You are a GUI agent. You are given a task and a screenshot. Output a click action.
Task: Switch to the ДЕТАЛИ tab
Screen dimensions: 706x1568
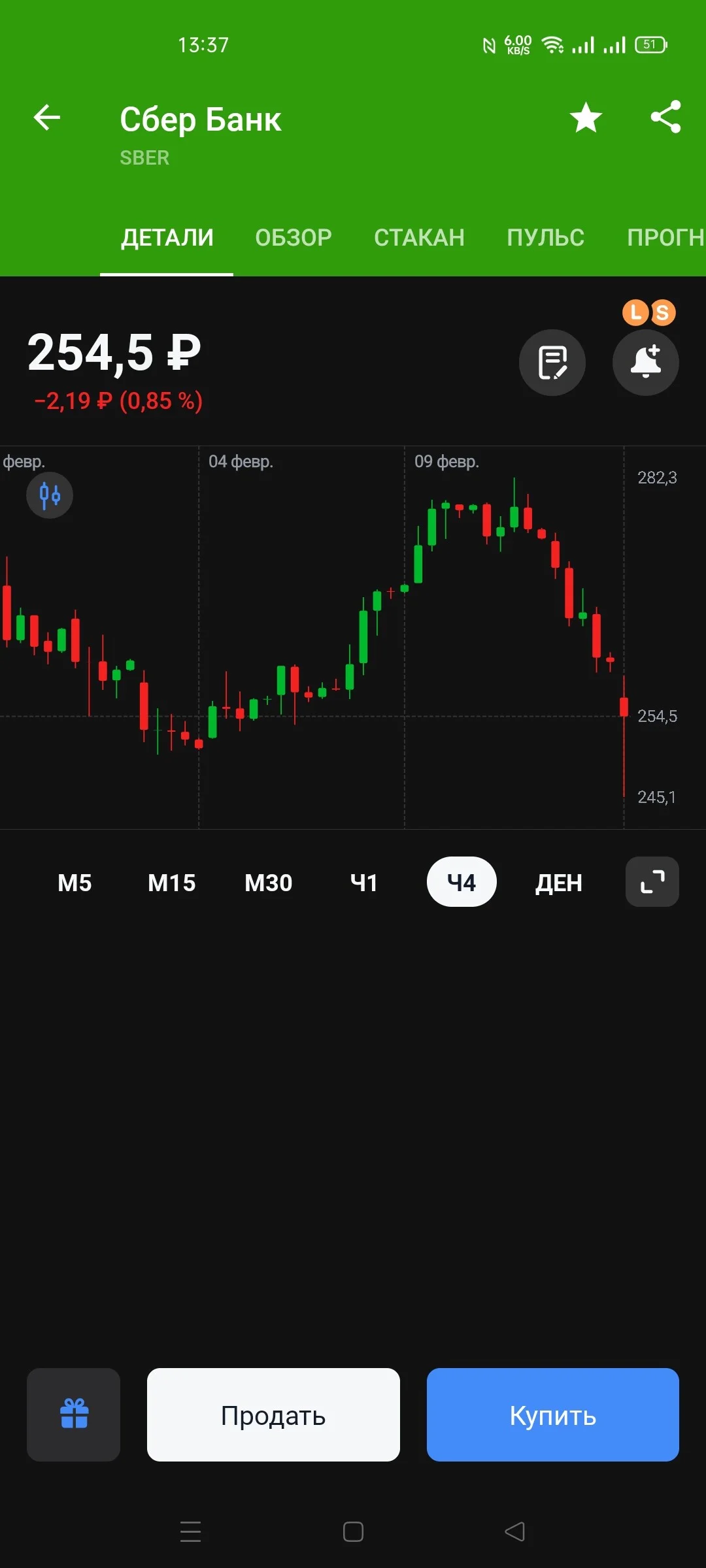pyautogui.click(x=167, y=237)
